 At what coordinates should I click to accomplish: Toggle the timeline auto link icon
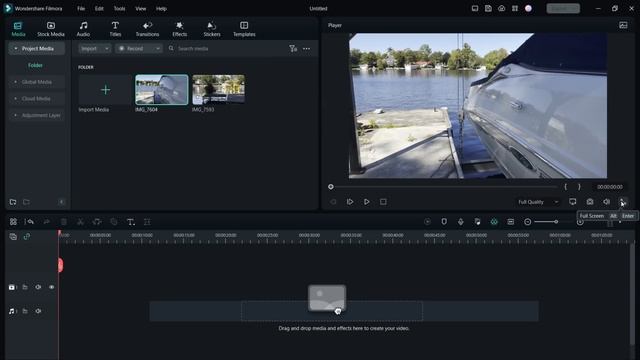[27, 236]
